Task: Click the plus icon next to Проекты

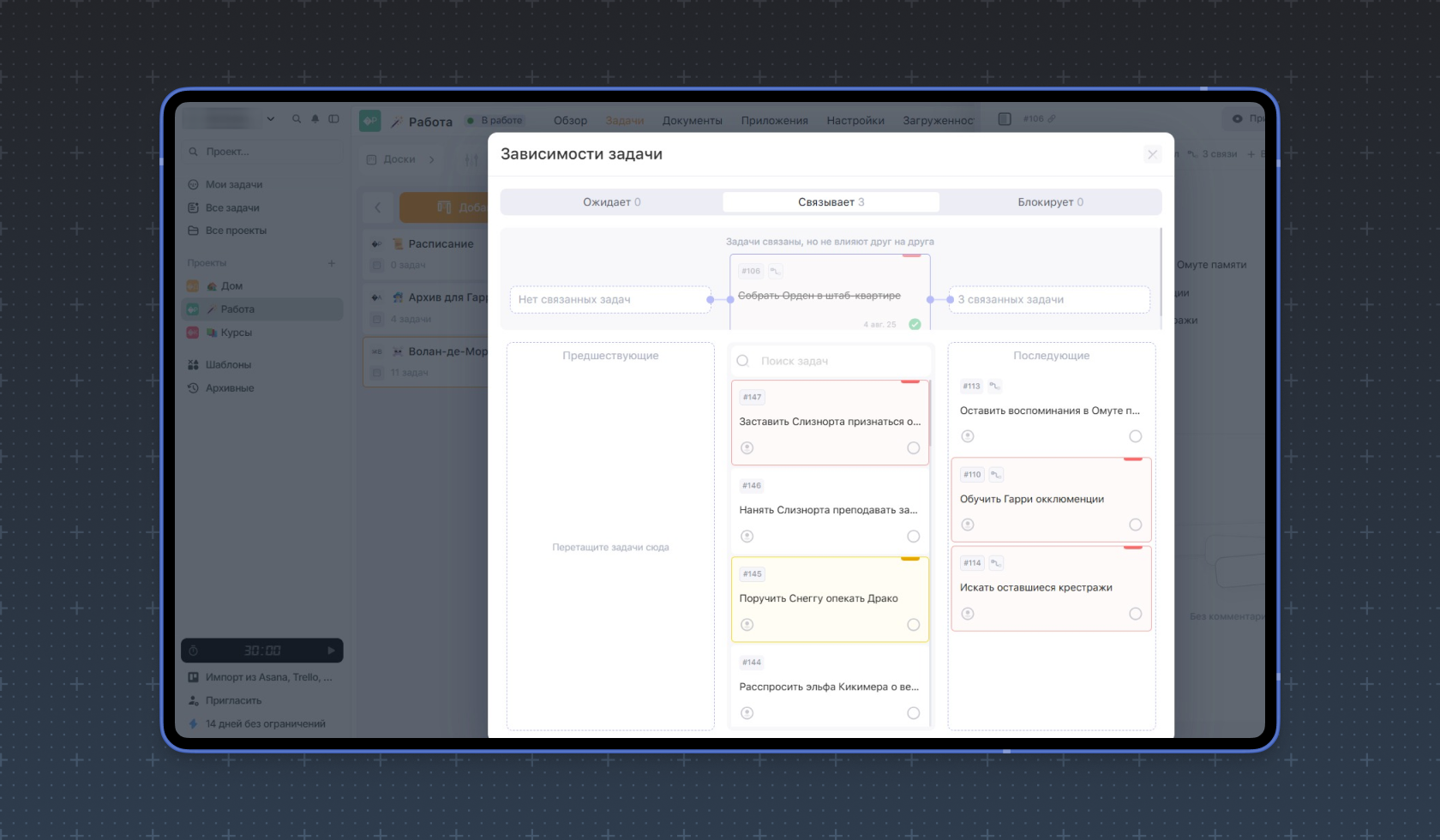Action: 332,263
